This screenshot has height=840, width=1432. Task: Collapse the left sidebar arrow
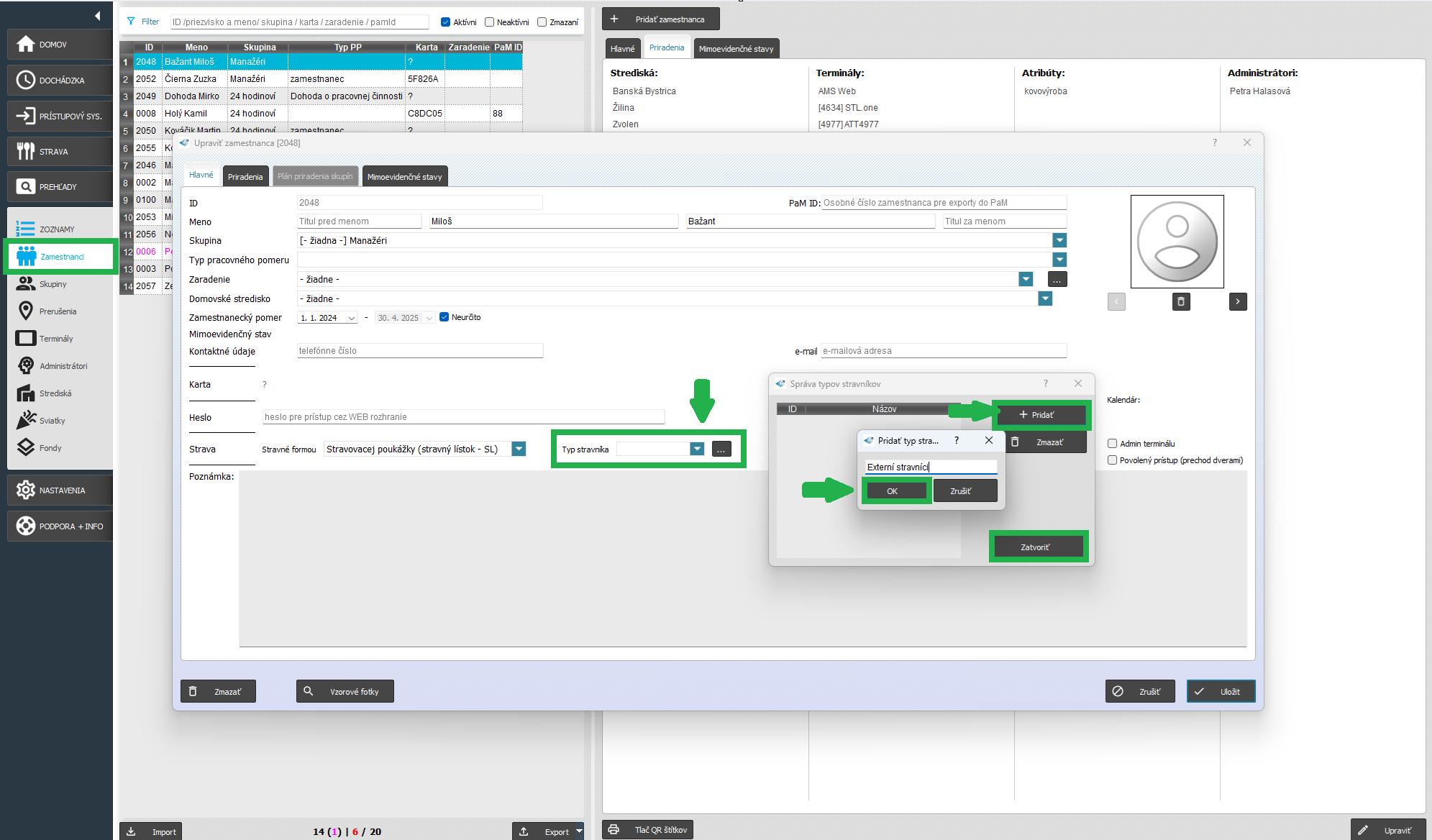pos(98,16)
